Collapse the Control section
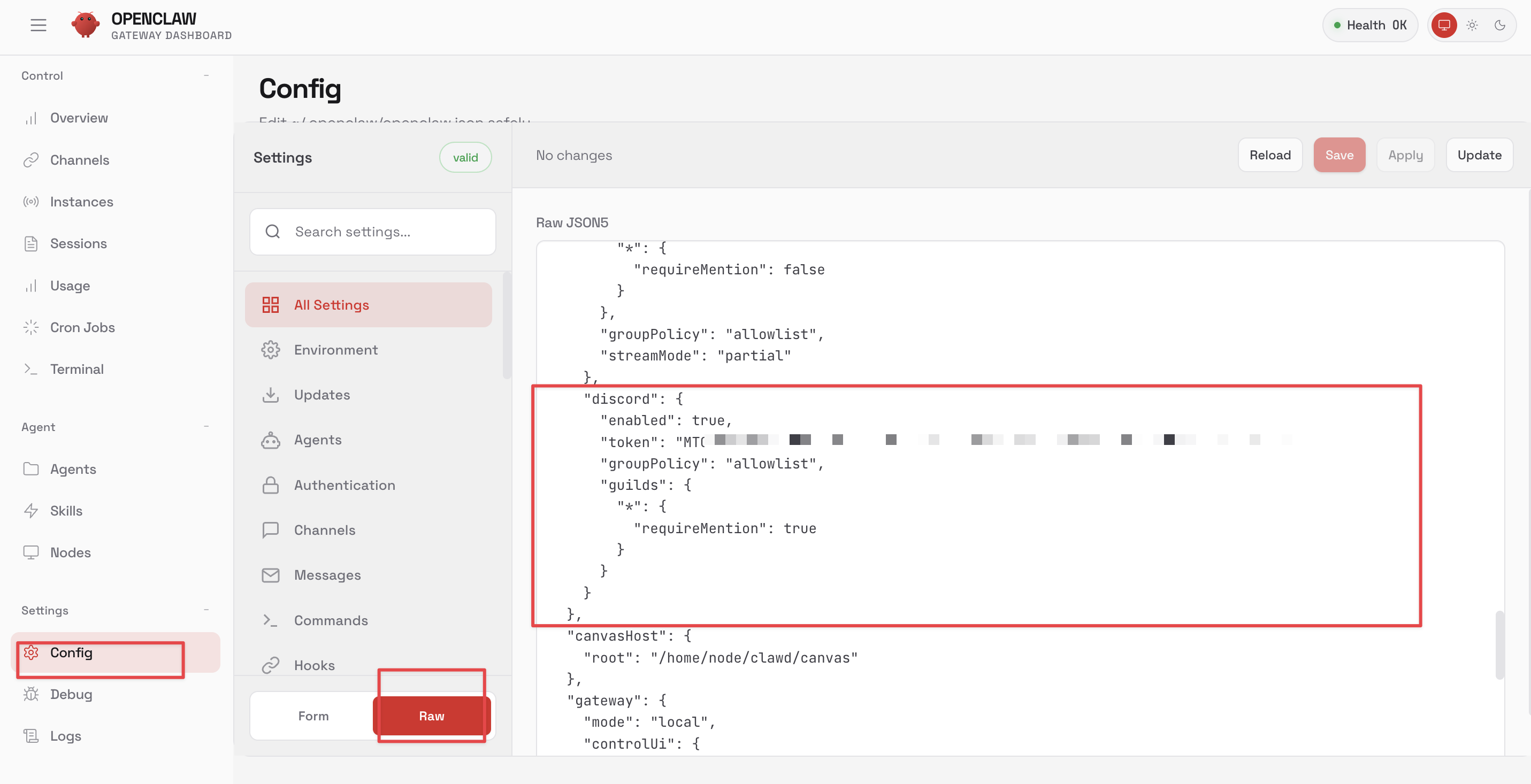 [206, 75]
